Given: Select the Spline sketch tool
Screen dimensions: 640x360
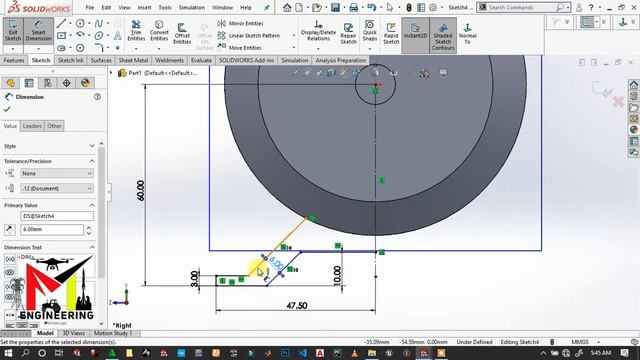Looking at the screenshot, I should [99, 24].
